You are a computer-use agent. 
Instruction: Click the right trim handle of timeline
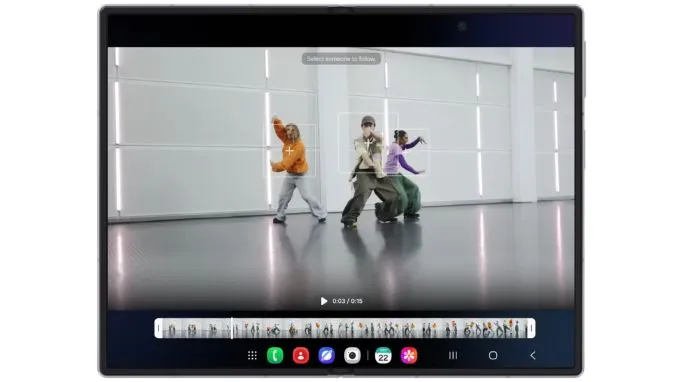(531, 328)
